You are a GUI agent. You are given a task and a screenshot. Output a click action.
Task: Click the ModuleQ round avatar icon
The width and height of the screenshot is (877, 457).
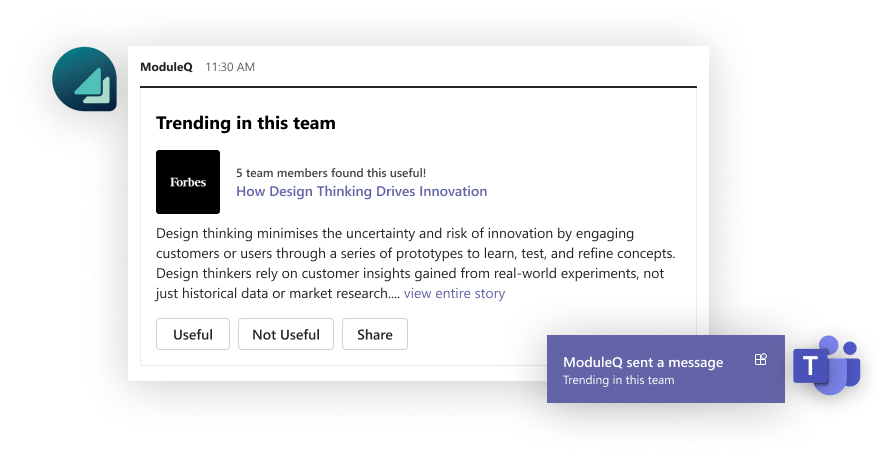click(x=84, y=79)
